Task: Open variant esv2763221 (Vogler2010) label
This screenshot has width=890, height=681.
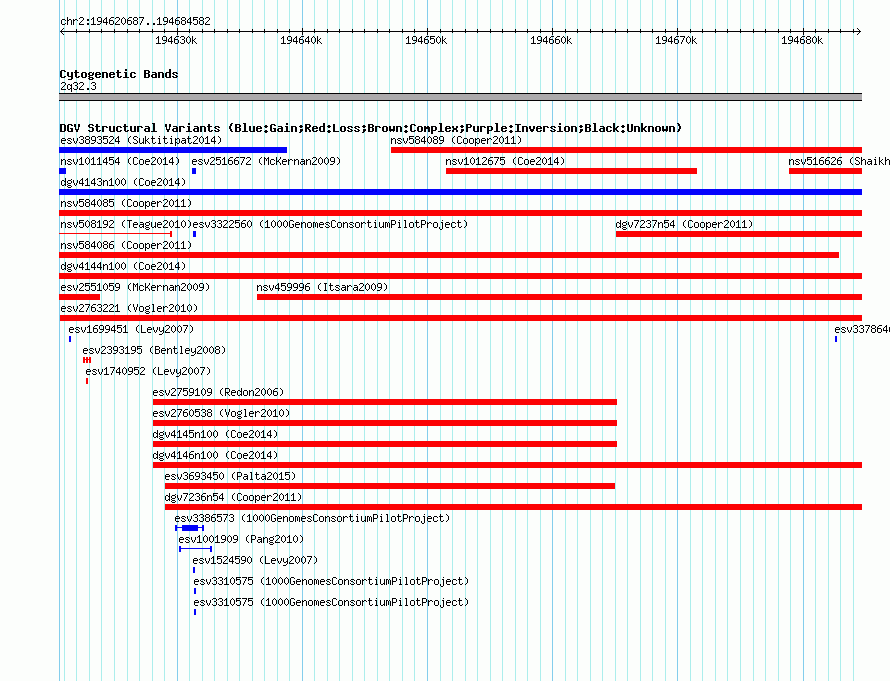Action: 129,308
